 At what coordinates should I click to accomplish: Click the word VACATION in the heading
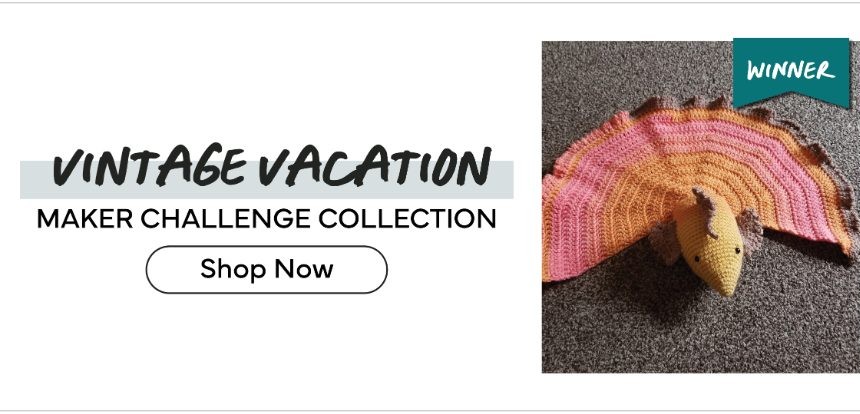pyautogui.click(x=375, y=166)
